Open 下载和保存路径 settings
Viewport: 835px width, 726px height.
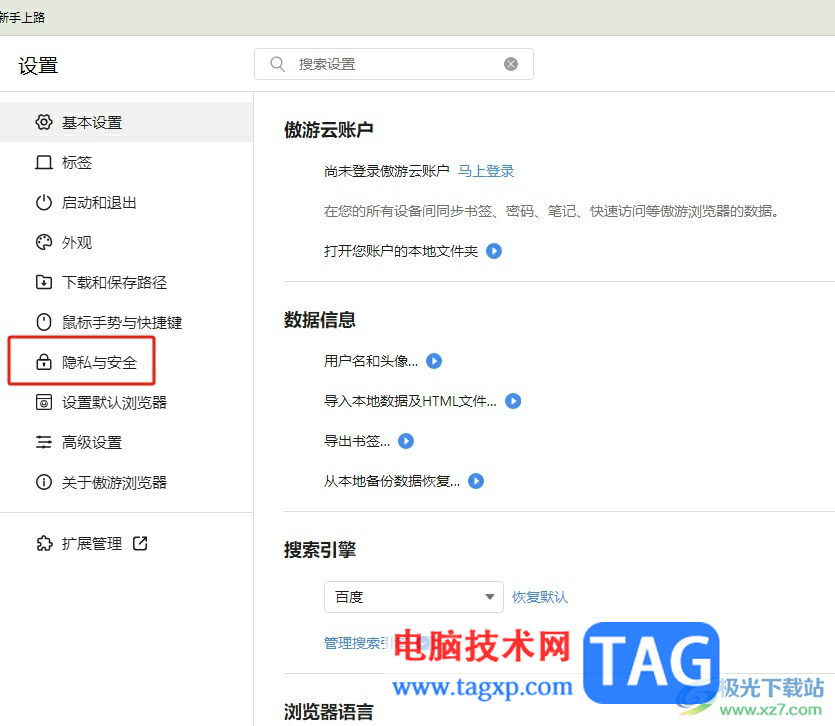(x=126, y=282)
